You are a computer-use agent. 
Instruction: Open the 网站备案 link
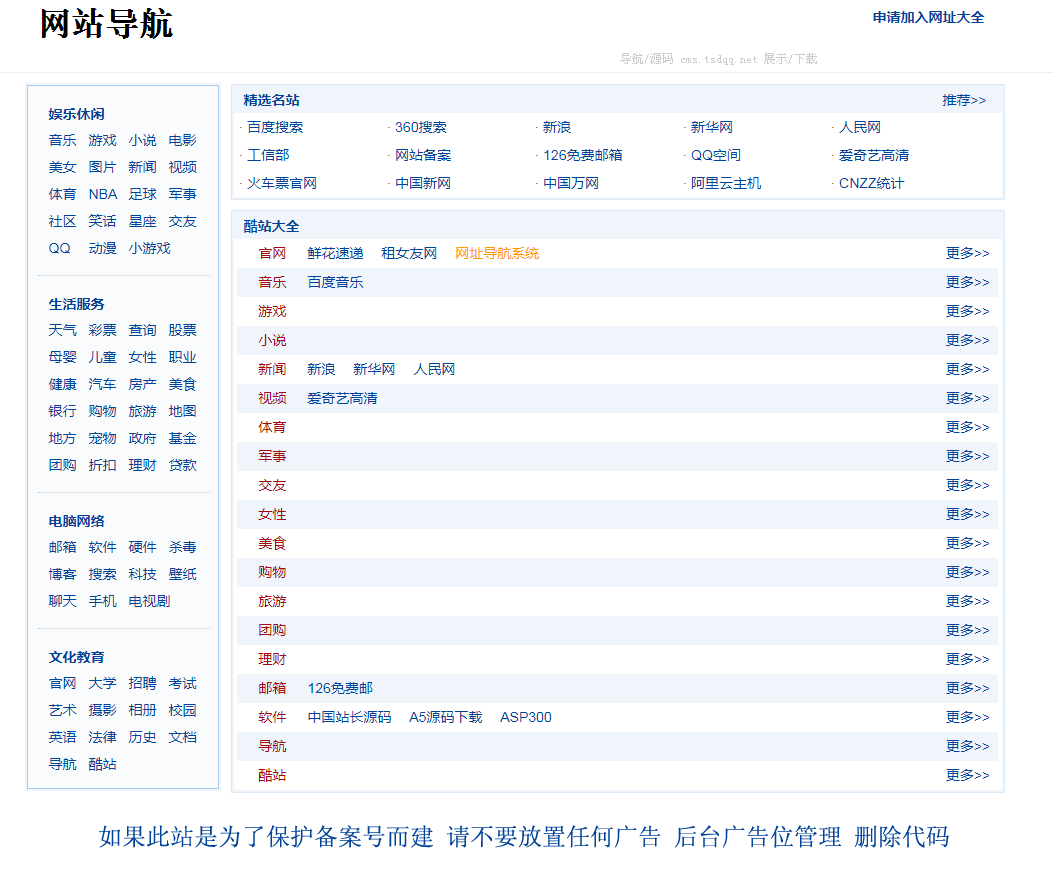[422, 155]
